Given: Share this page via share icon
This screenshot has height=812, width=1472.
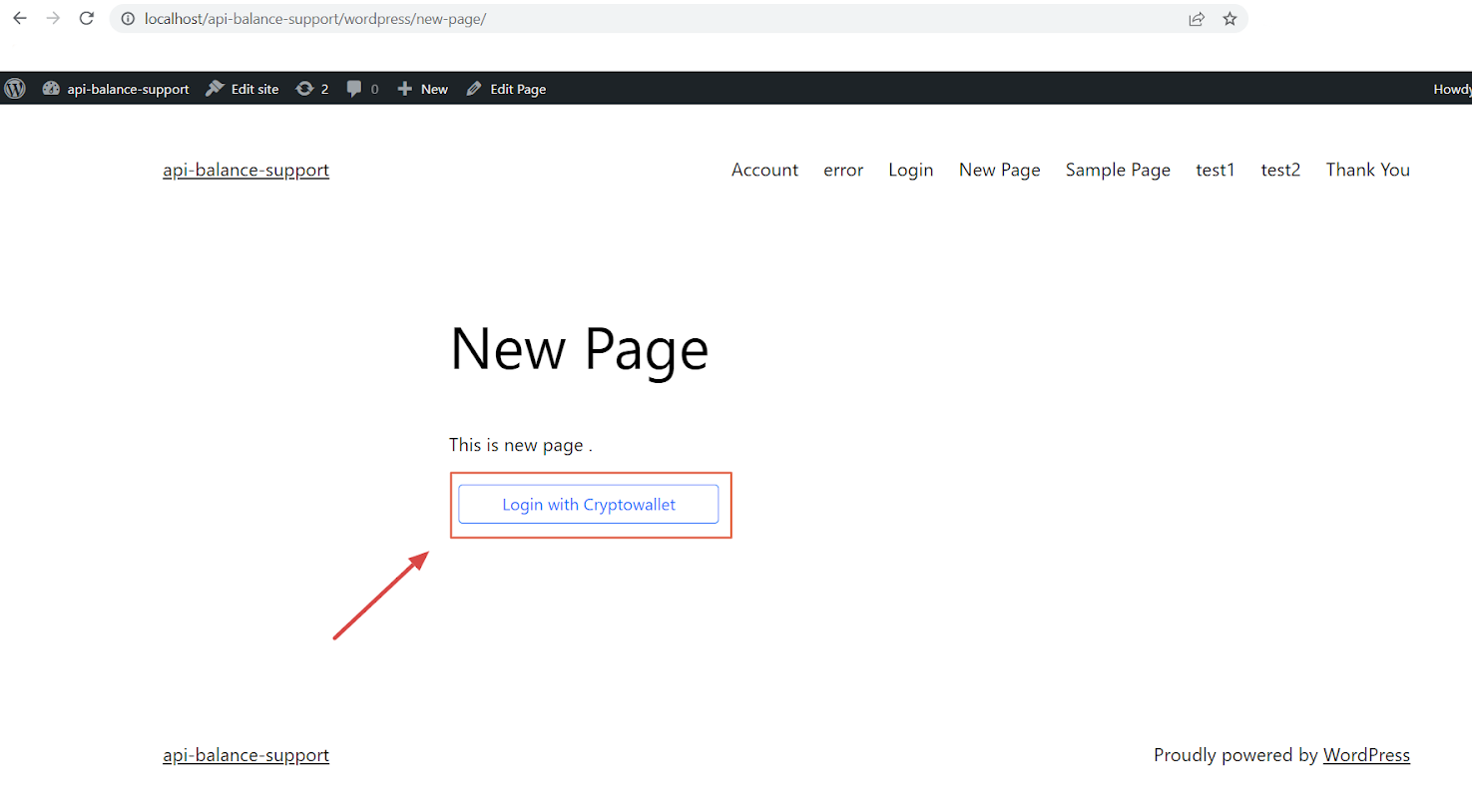Looking at the screenshot, I should click(x=1197, y=19).
